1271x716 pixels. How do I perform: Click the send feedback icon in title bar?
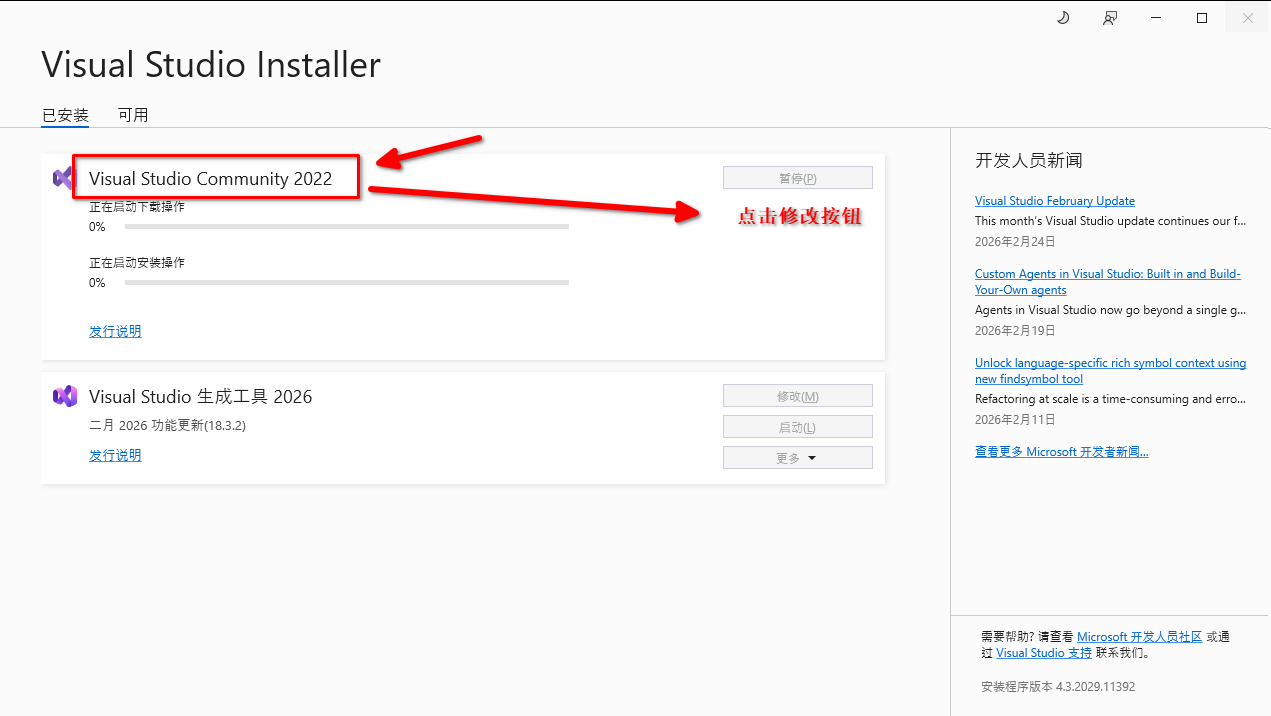[x=1109, y=18]
